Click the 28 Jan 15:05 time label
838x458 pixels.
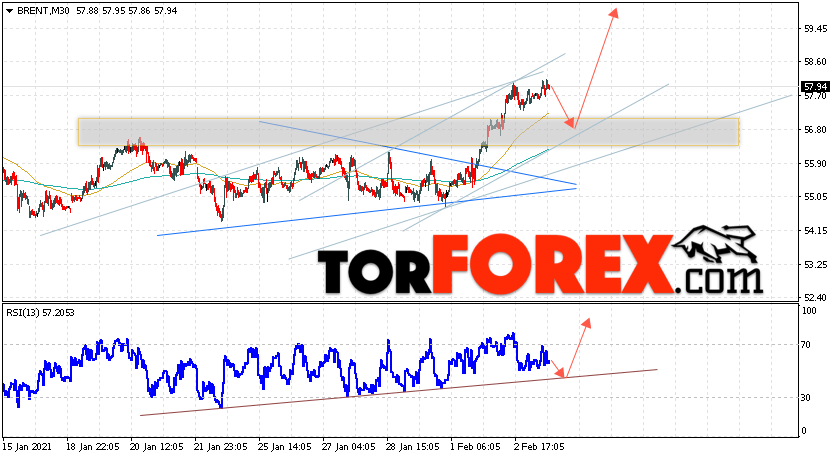413,446
